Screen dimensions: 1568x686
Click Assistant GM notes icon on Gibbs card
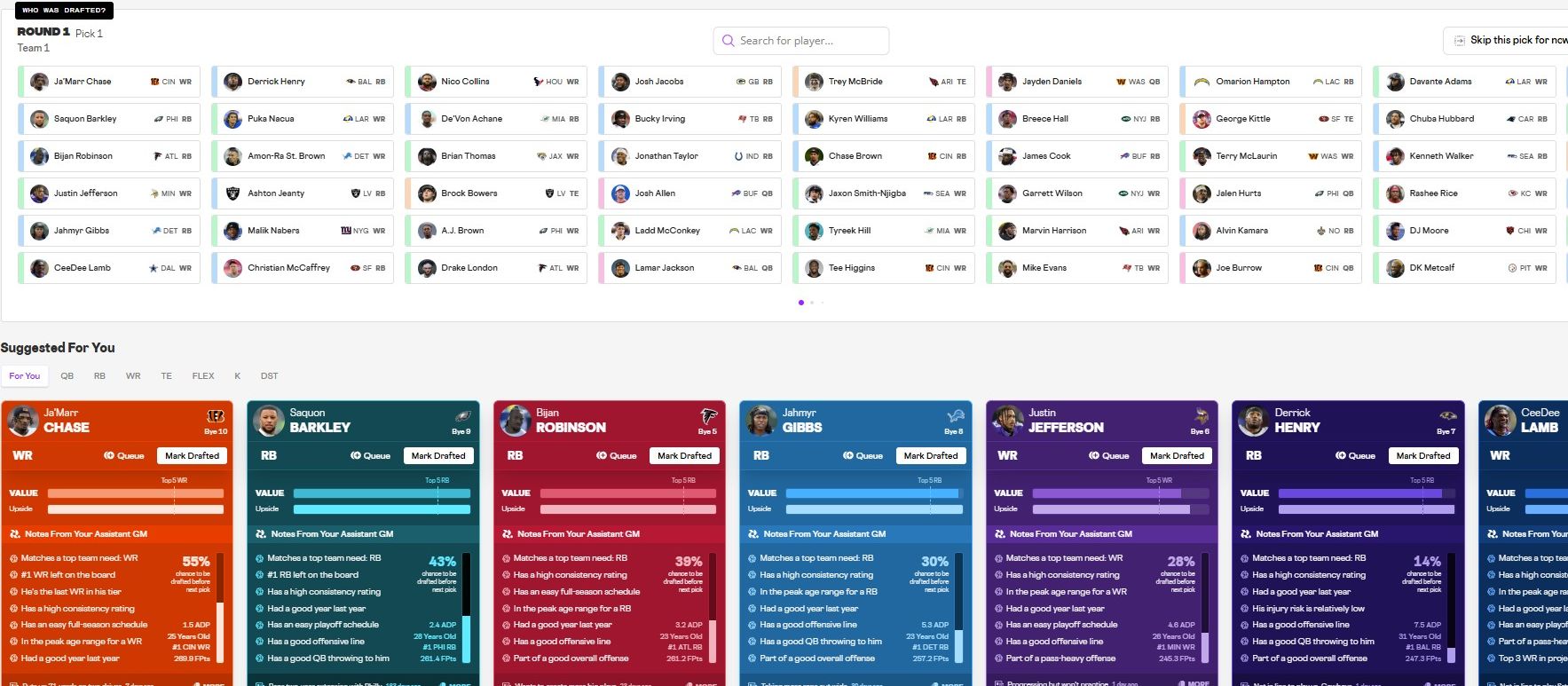754,534
